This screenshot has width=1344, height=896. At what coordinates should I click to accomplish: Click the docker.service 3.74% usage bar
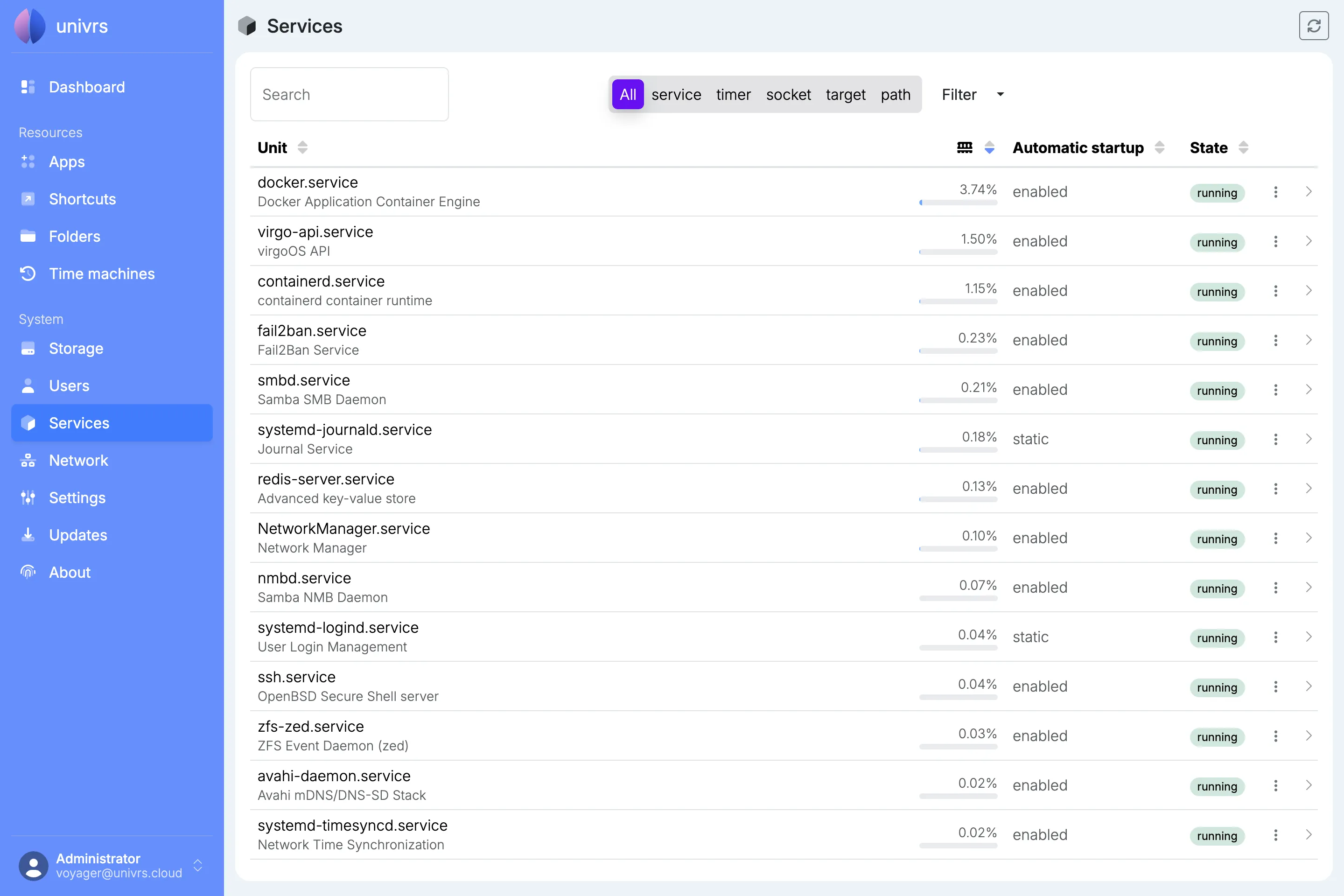pos(958,202)
